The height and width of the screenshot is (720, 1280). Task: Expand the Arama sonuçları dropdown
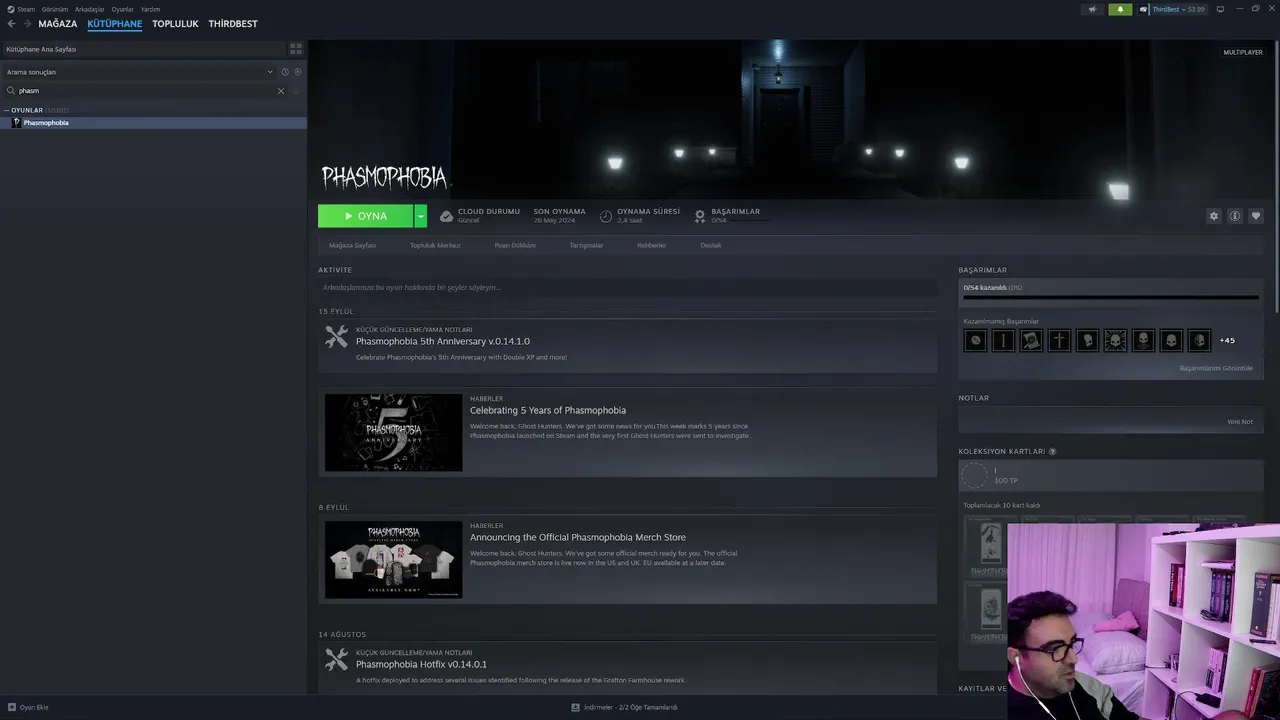[270, 72]
